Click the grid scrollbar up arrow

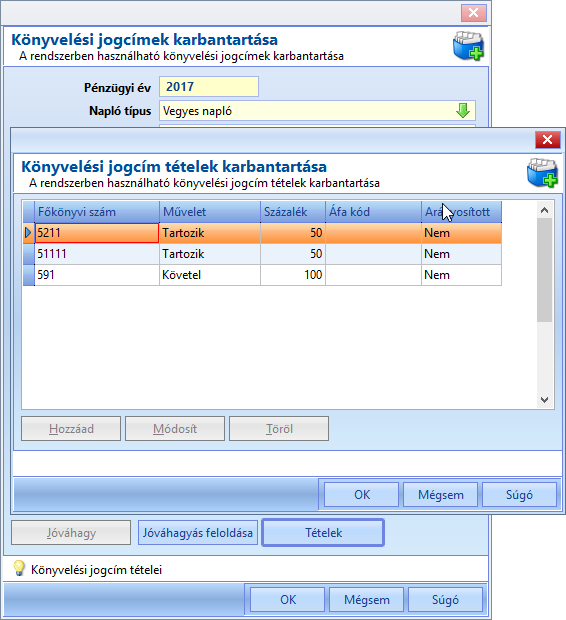click(545, 210)
